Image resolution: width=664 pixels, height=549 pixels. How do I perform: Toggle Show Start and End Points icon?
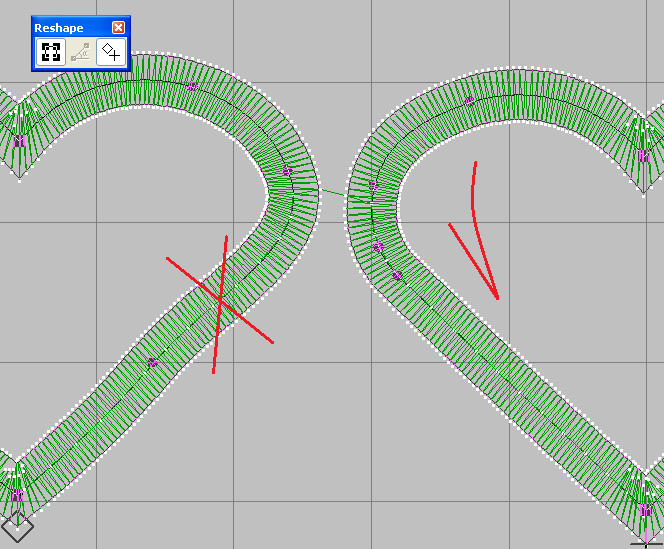(111, 52)
